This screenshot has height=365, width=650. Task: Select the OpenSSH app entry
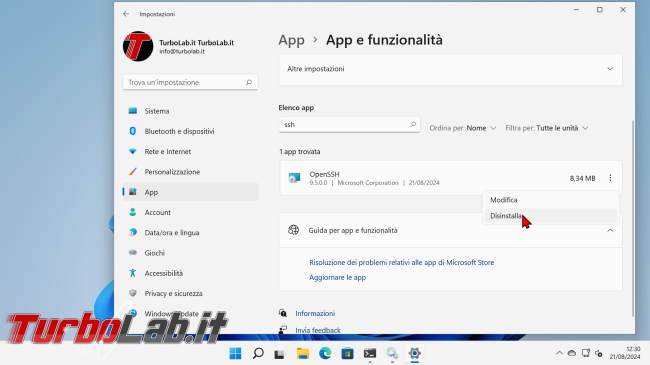[451, 178]
